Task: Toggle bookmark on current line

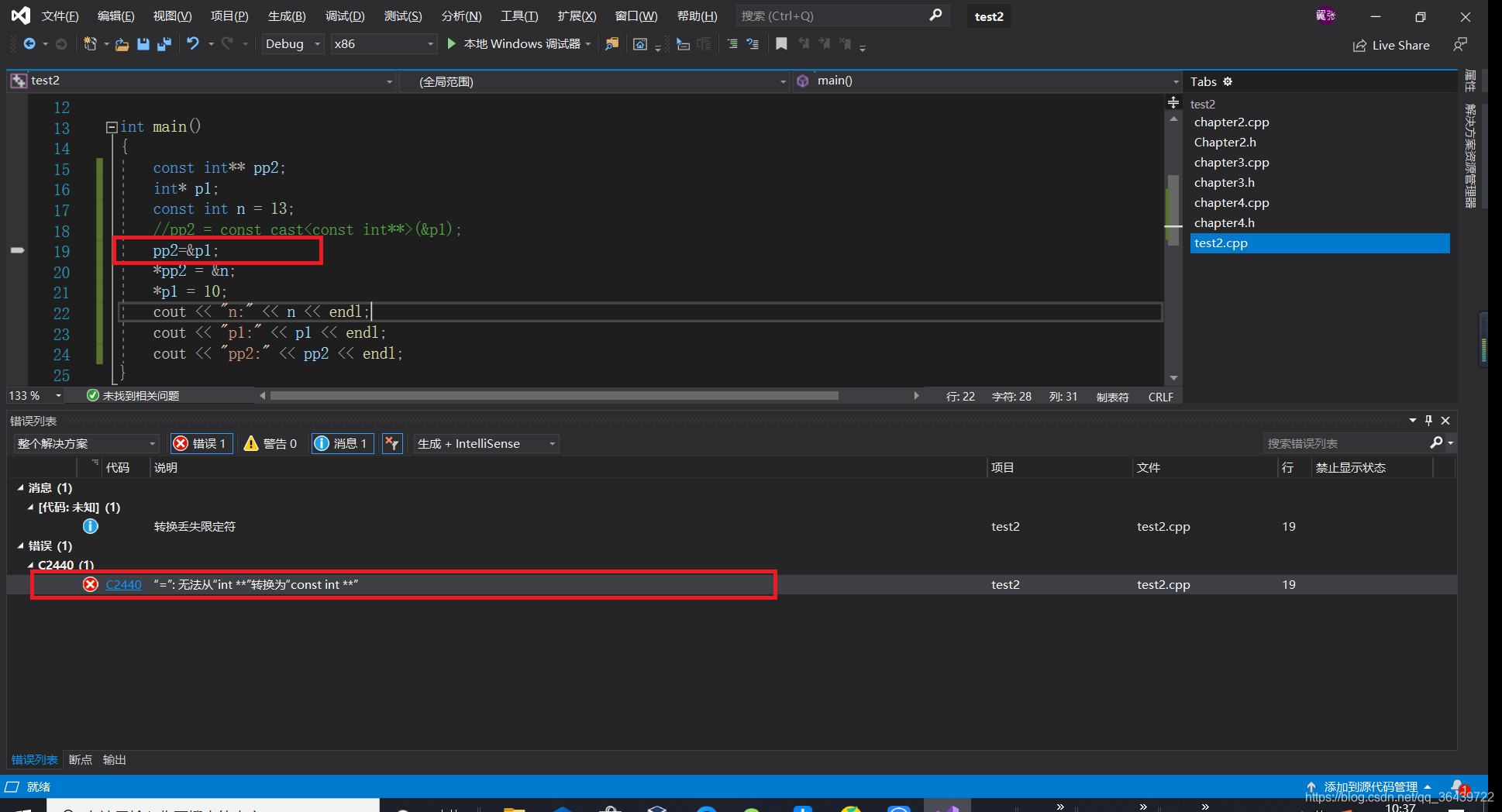Action: click(x=781, y=44)
